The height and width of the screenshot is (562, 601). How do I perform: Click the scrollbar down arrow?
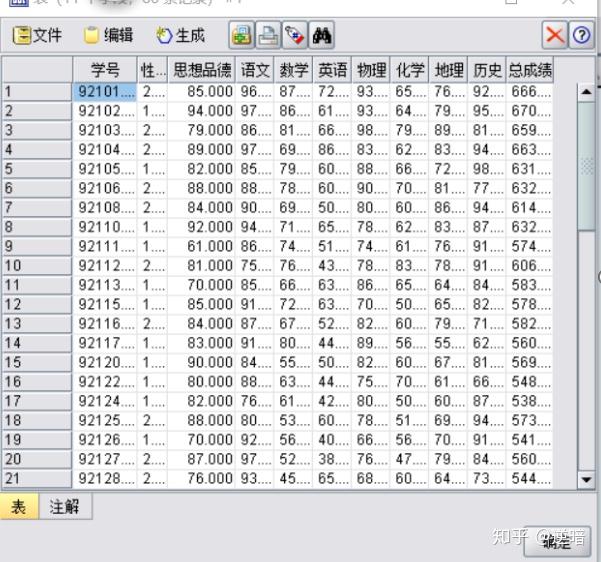[586, 479]
